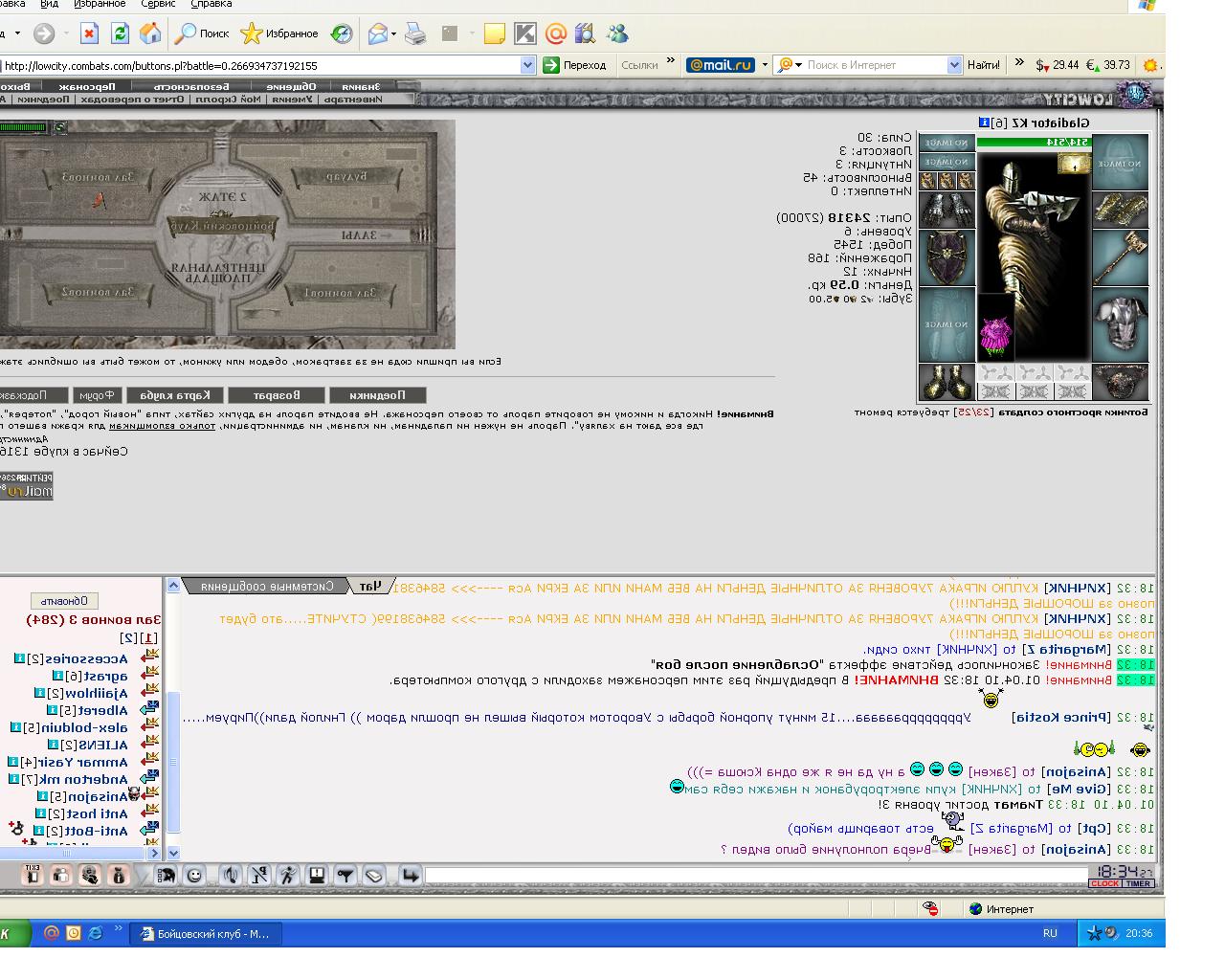Expand the address bar URL dropdown

527,65
